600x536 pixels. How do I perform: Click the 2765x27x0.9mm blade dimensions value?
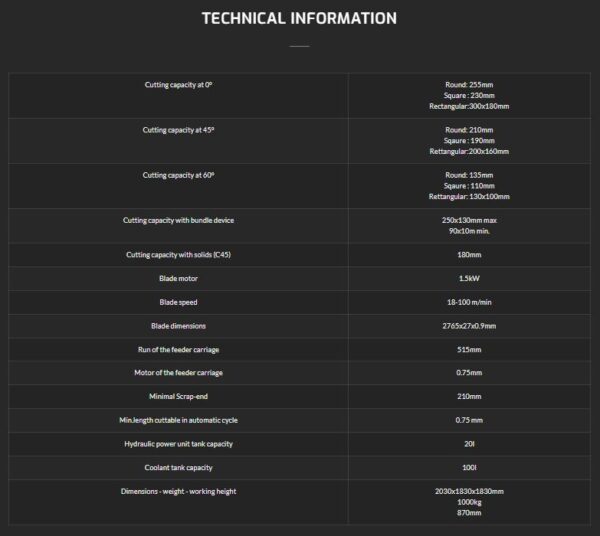(469, 326)
